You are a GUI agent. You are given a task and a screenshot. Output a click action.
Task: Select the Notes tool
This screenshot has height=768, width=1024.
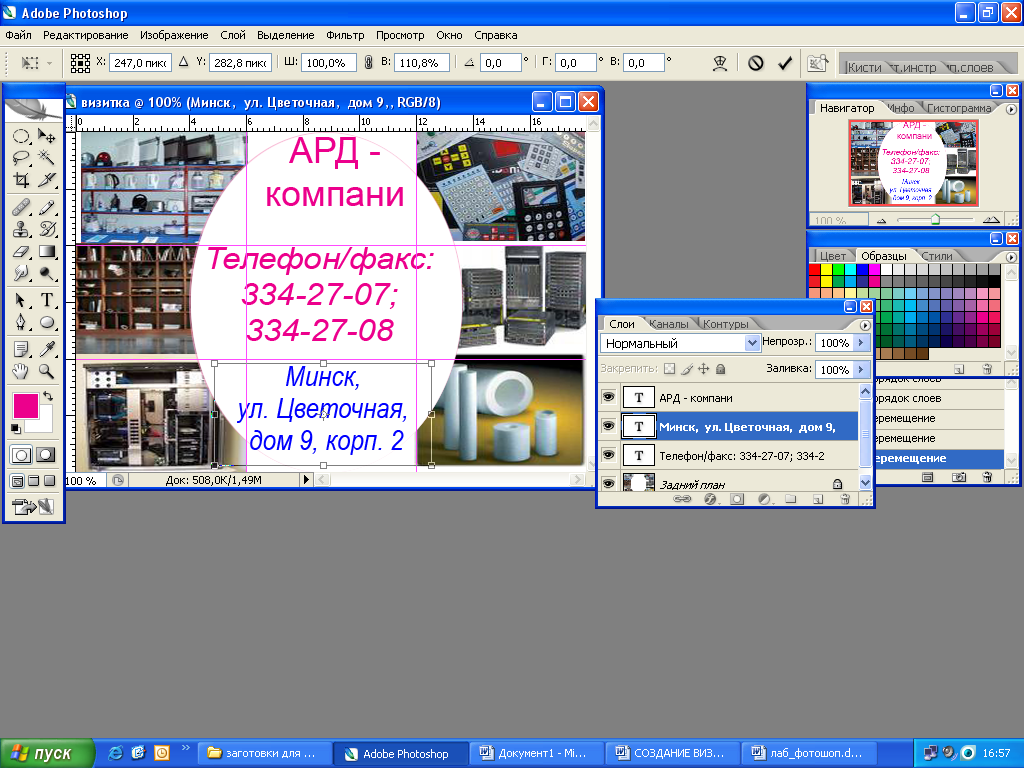tap(21, 349)
